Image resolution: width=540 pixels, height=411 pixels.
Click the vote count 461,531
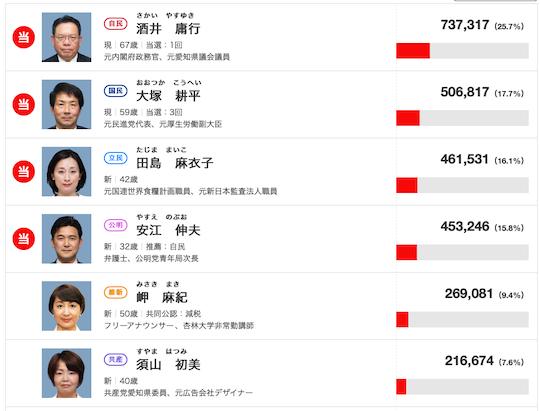click(x=464, y=159)
